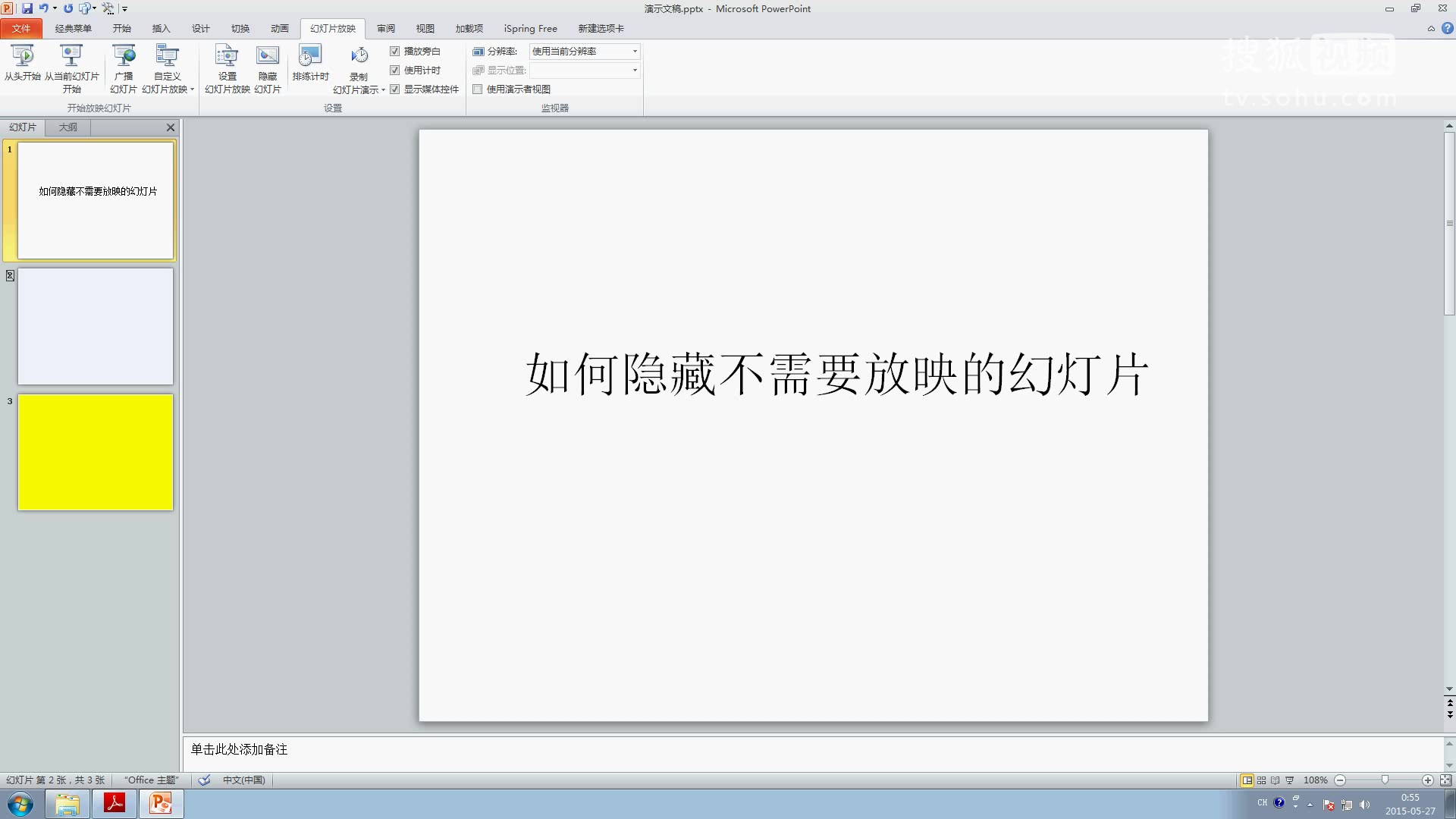Viewport: 1456px width, 819px height.
Task: Save the presentation via quick access toolbar
Action: pos(28,8)
